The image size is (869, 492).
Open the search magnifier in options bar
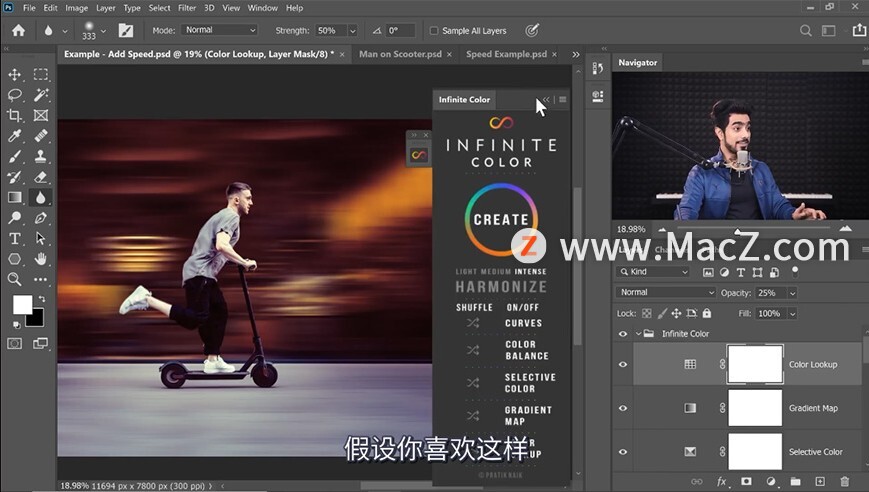click(806, 30)
